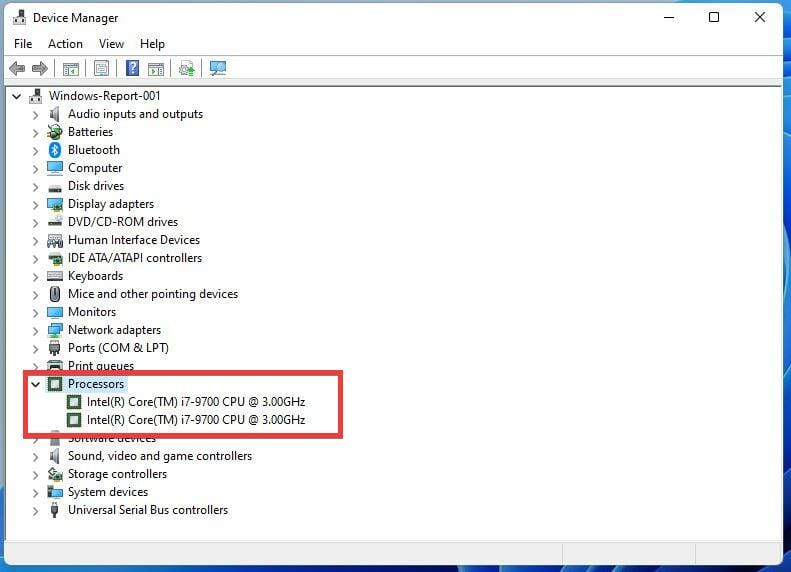Screen dimensions: 791x572
Task: Click Scan for hardware changes monitor icon
Action: (x=218, y=68)
